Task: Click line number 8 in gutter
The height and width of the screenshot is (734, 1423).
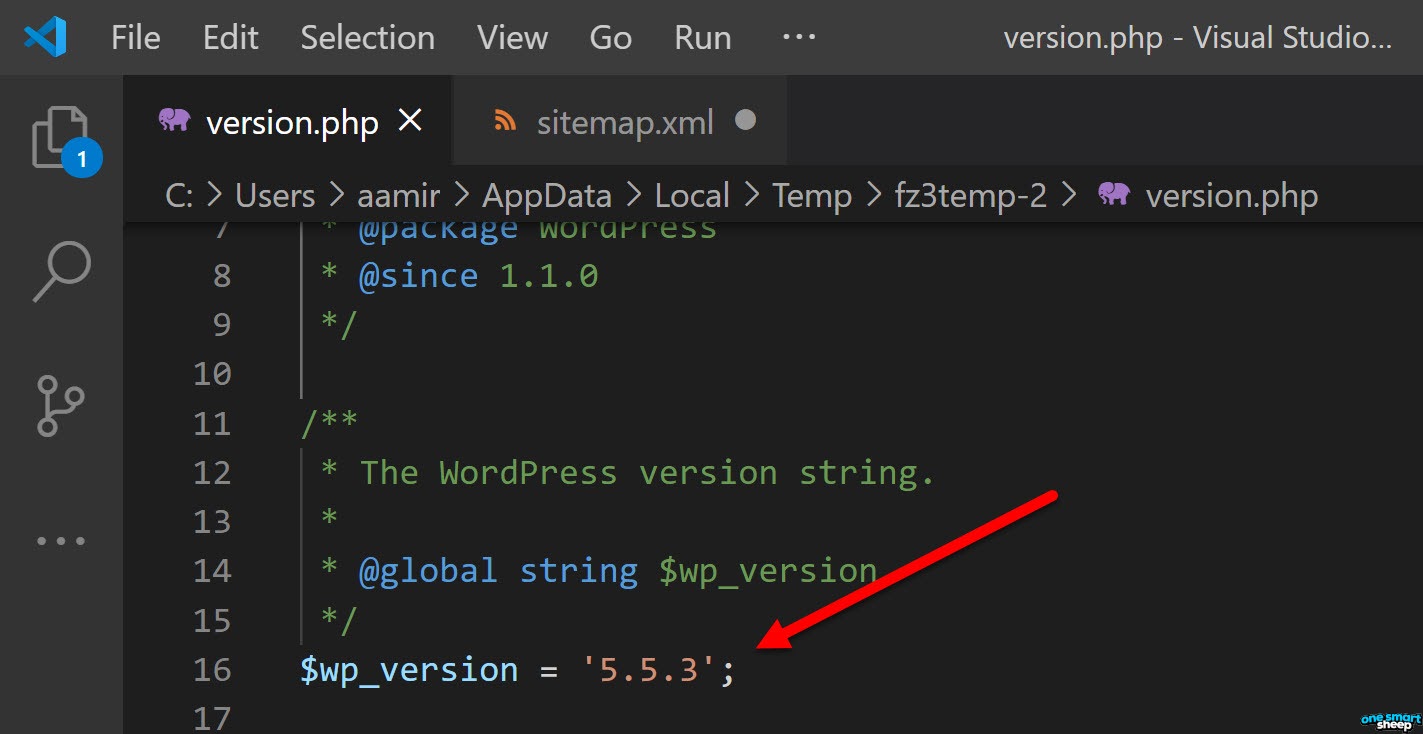Action: click(x=222, y=275)
